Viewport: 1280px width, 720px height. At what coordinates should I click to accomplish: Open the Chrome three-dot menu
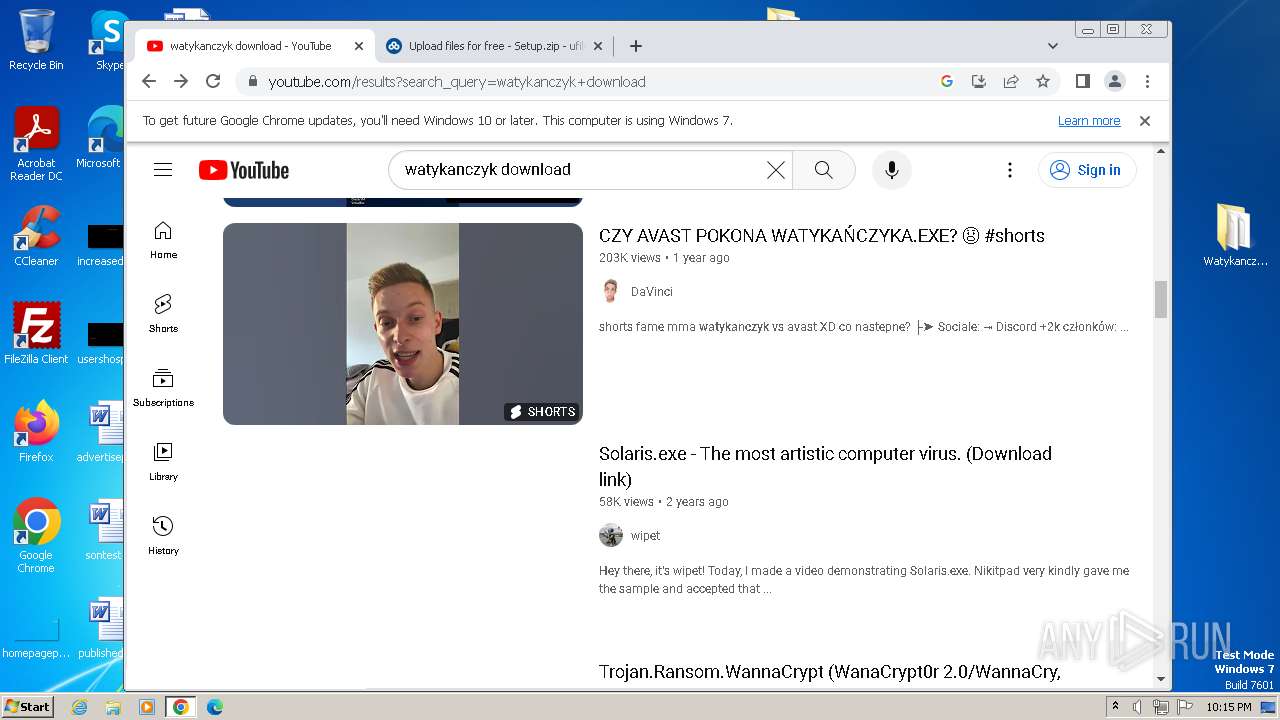pyautogui.click(x=1147, y=82)
